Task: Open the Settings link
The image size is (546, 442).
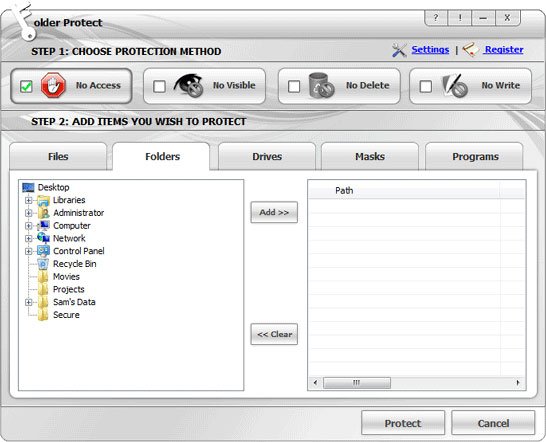Action: pyautogui.click(x=430, y=50)
